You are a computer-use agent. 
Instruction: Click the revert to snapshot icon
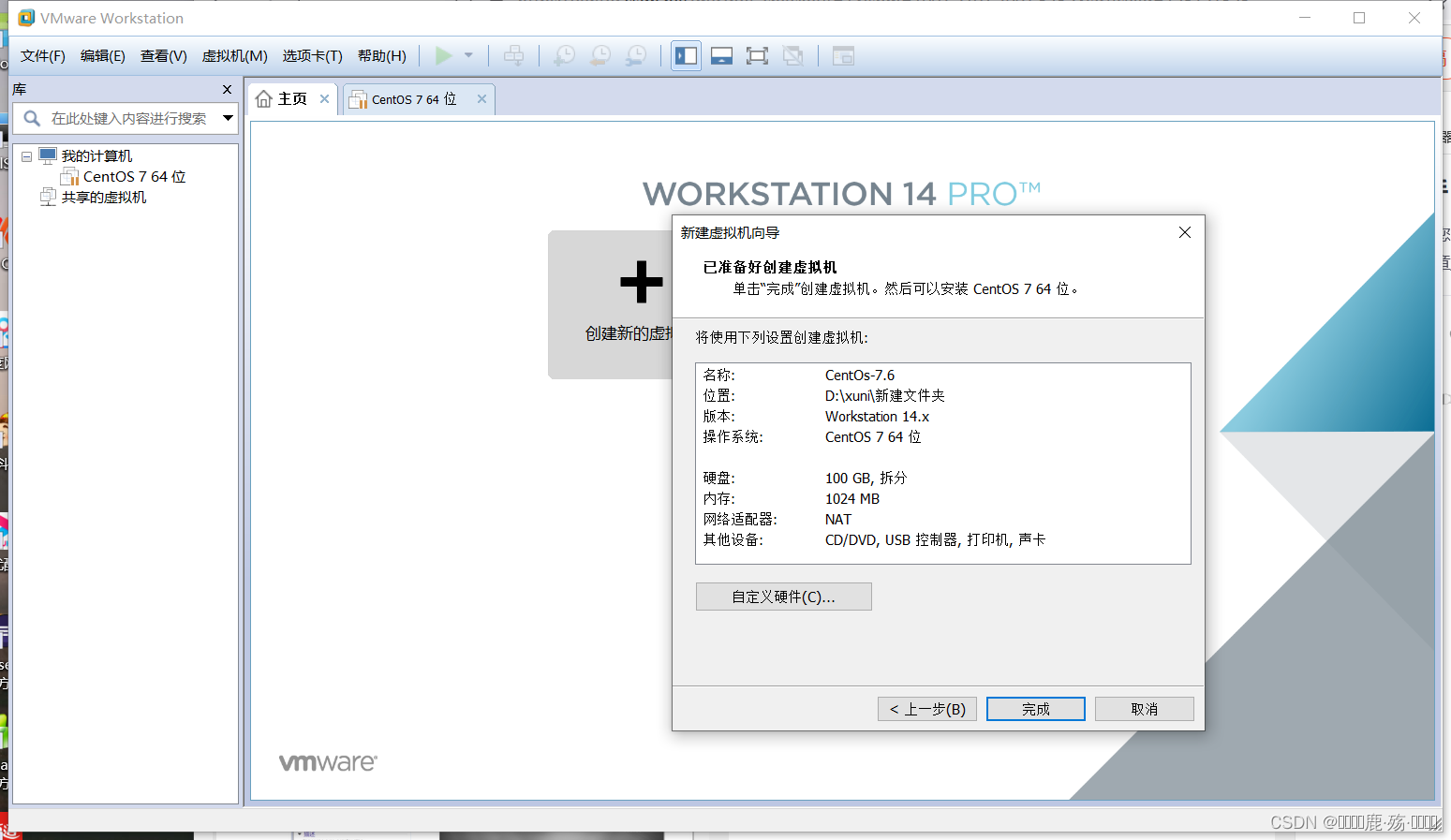pos(600,56)
